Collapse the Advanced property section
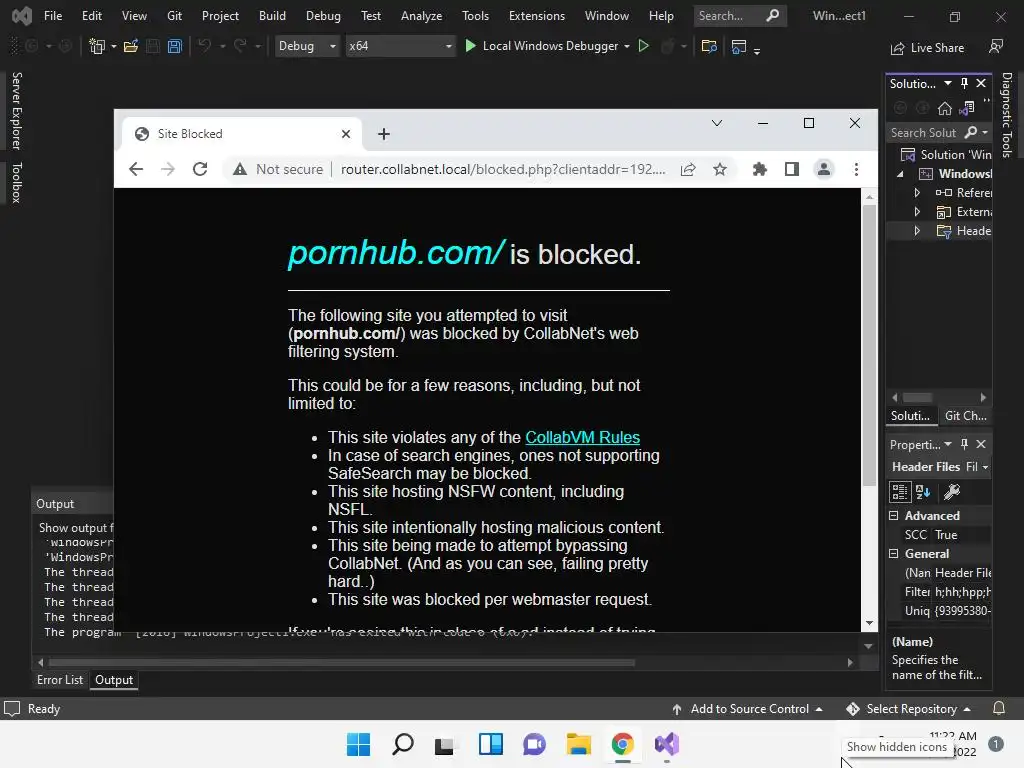The image size is (1024, 768). tap(893, 515)
